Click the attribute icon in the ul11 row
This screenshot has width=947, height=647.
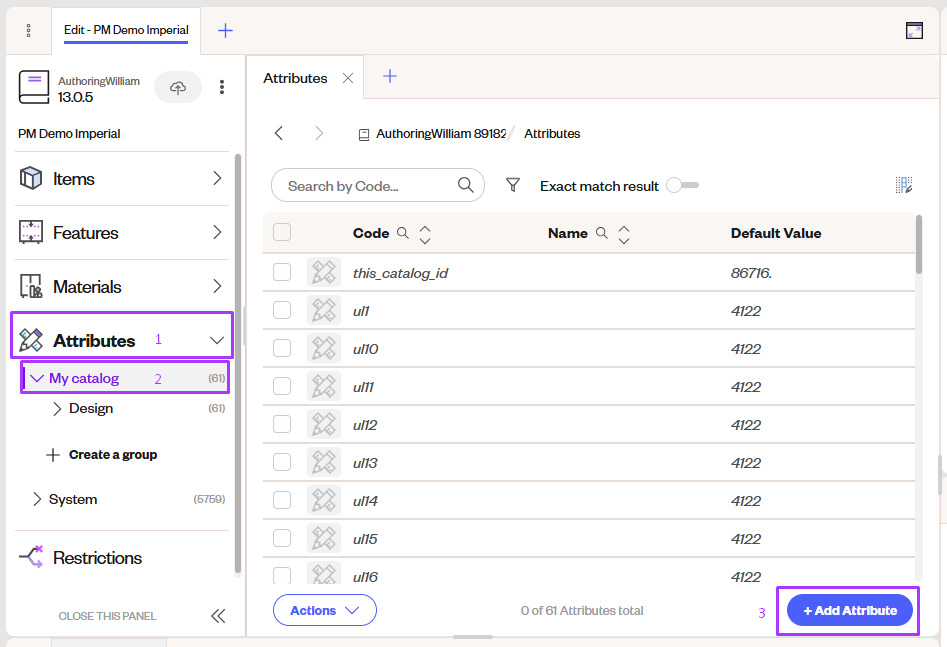[x=324, y=387]
